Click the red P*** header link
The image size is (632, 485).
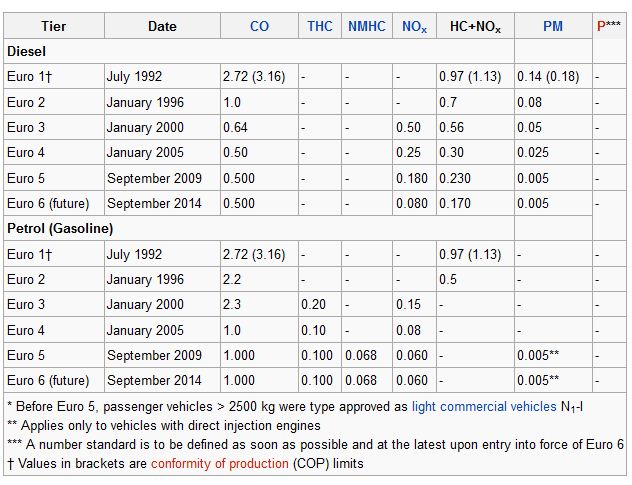coord(608,27)
